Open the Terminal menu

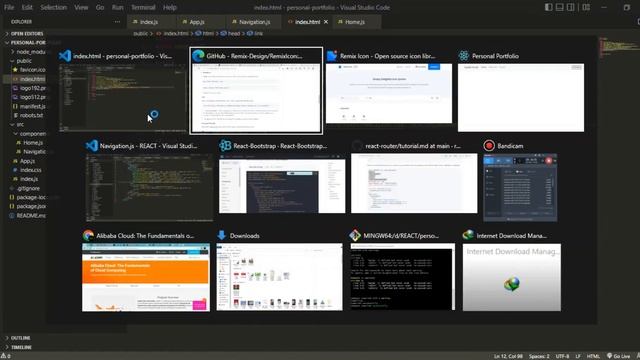[143, 7]
